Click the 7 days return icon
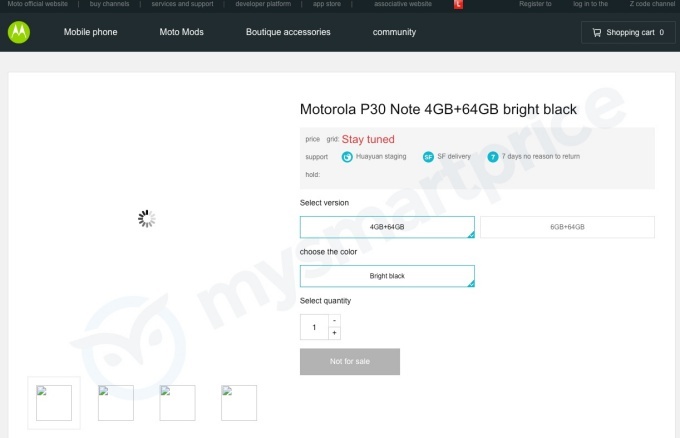This screenshot has height=438, width=680. tap(493, 157)
